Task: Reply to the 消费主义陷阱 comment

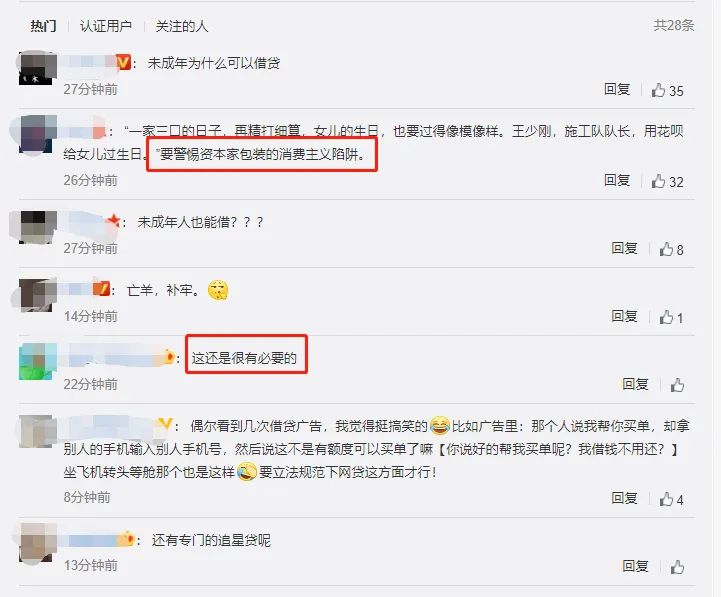Action: click(x=617, y=180)
